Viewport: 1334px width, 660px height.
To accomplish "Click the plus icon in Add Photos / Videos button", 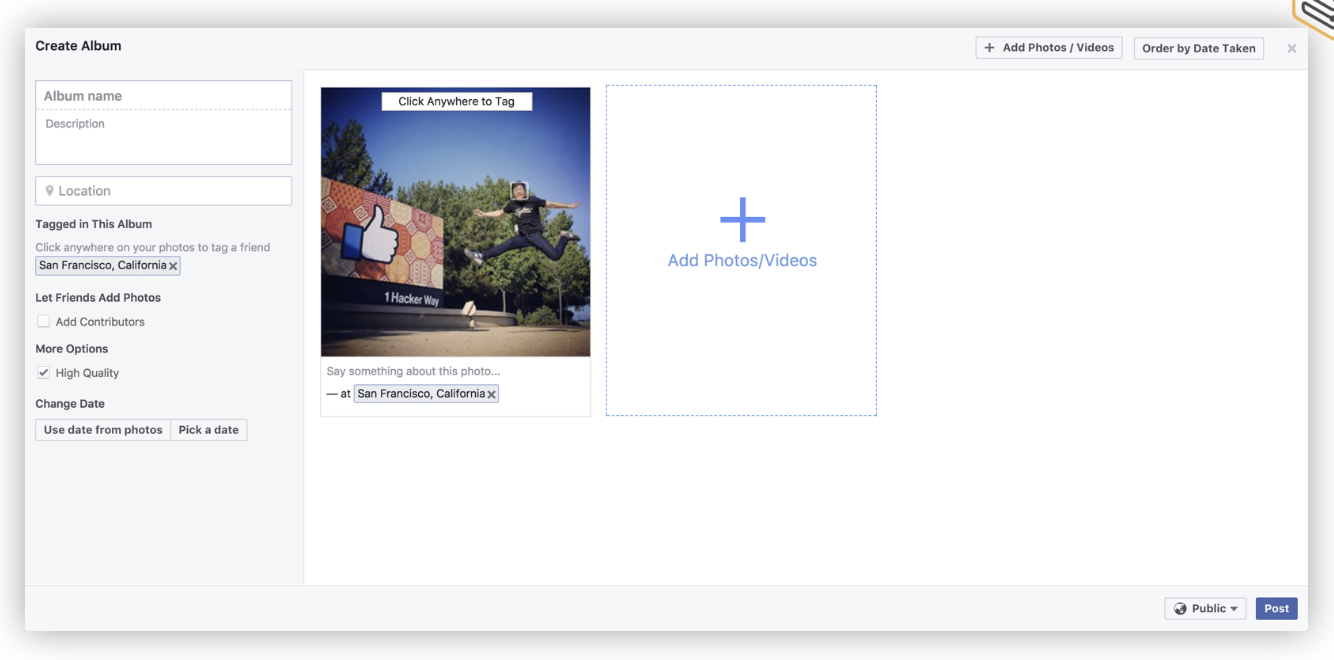I will click(989, 48).
